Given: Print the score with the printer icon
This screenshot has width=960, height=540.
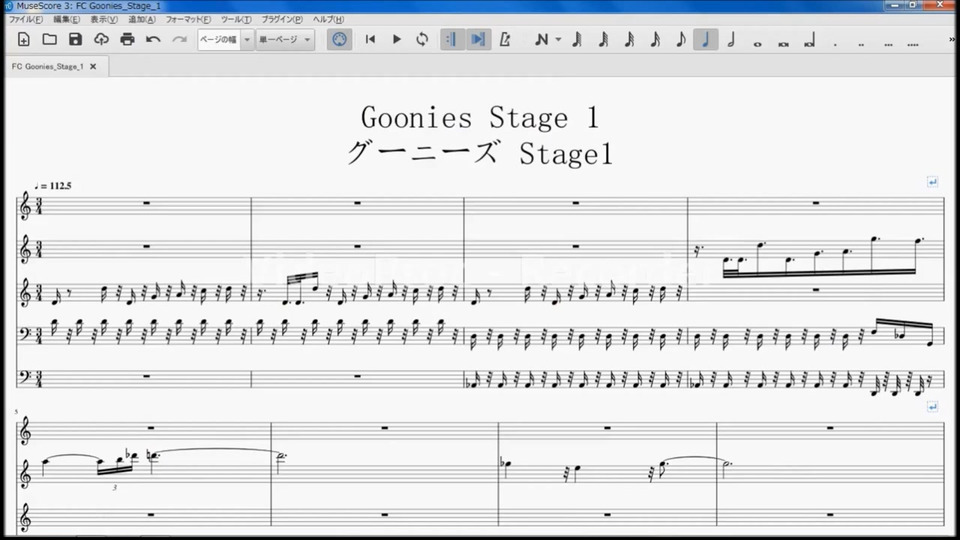Looking at the screenshot, I should pyautogui.click(x=127, y=40).
